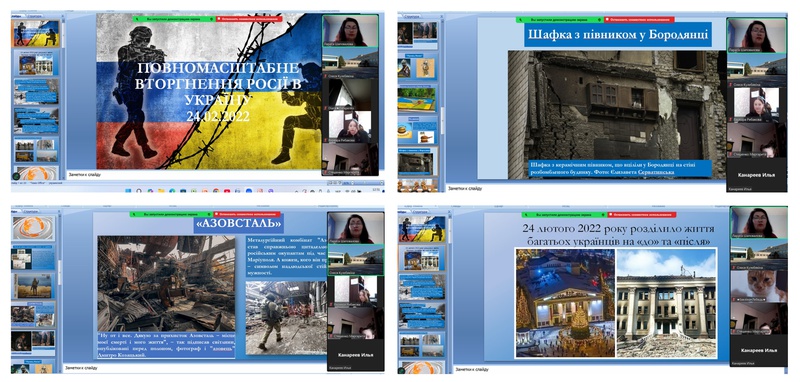Open the taskbar search magnifier icon
Screen dimensions: 800x382
pos(139,191)
